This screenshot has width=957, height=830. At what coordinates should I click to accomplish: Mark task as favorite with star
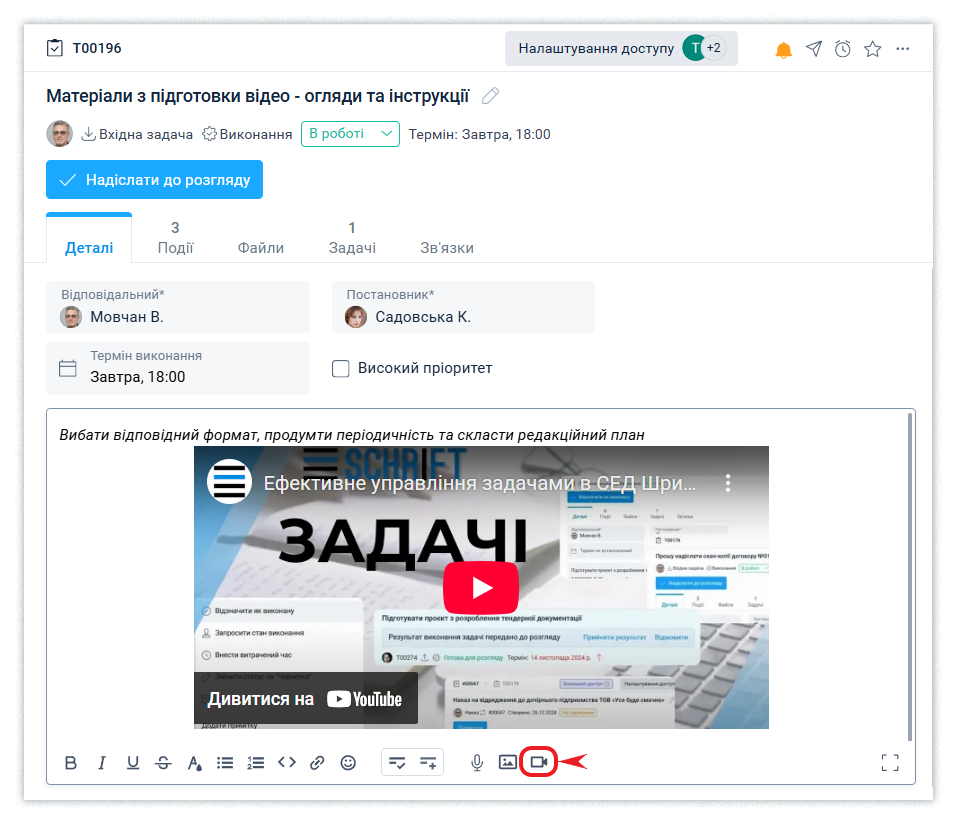[x=872, y=49]
